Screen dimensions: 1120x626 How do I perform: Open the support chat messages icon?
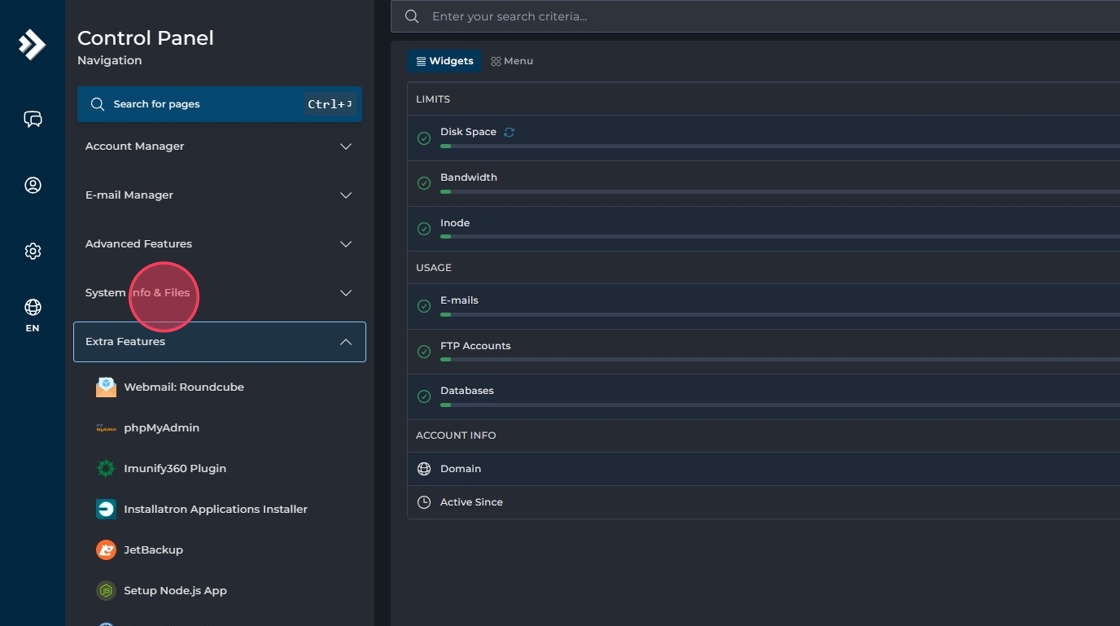coord(33,120)
